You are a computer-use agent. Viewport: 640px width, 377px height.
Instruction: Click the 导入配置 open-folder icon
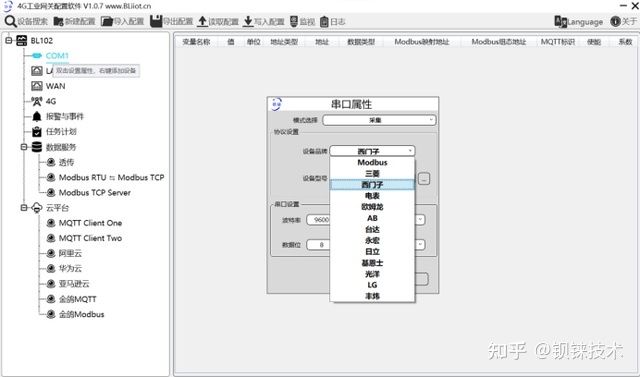107,21
